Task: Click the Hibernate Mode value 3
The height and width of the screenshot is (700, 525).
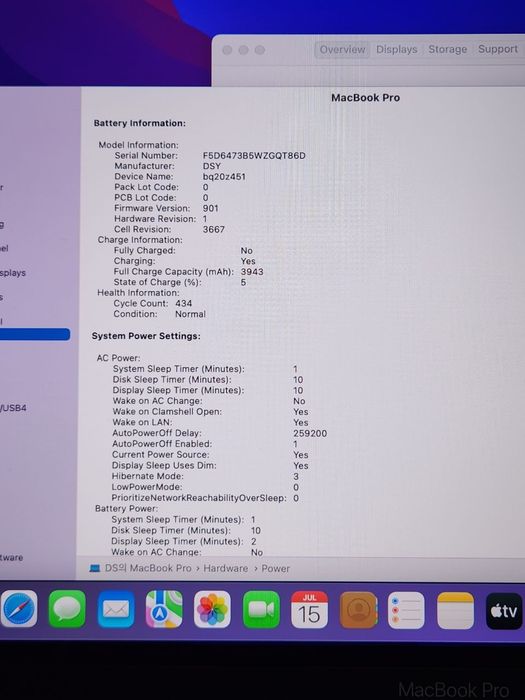Action: [x=296, y=476]
